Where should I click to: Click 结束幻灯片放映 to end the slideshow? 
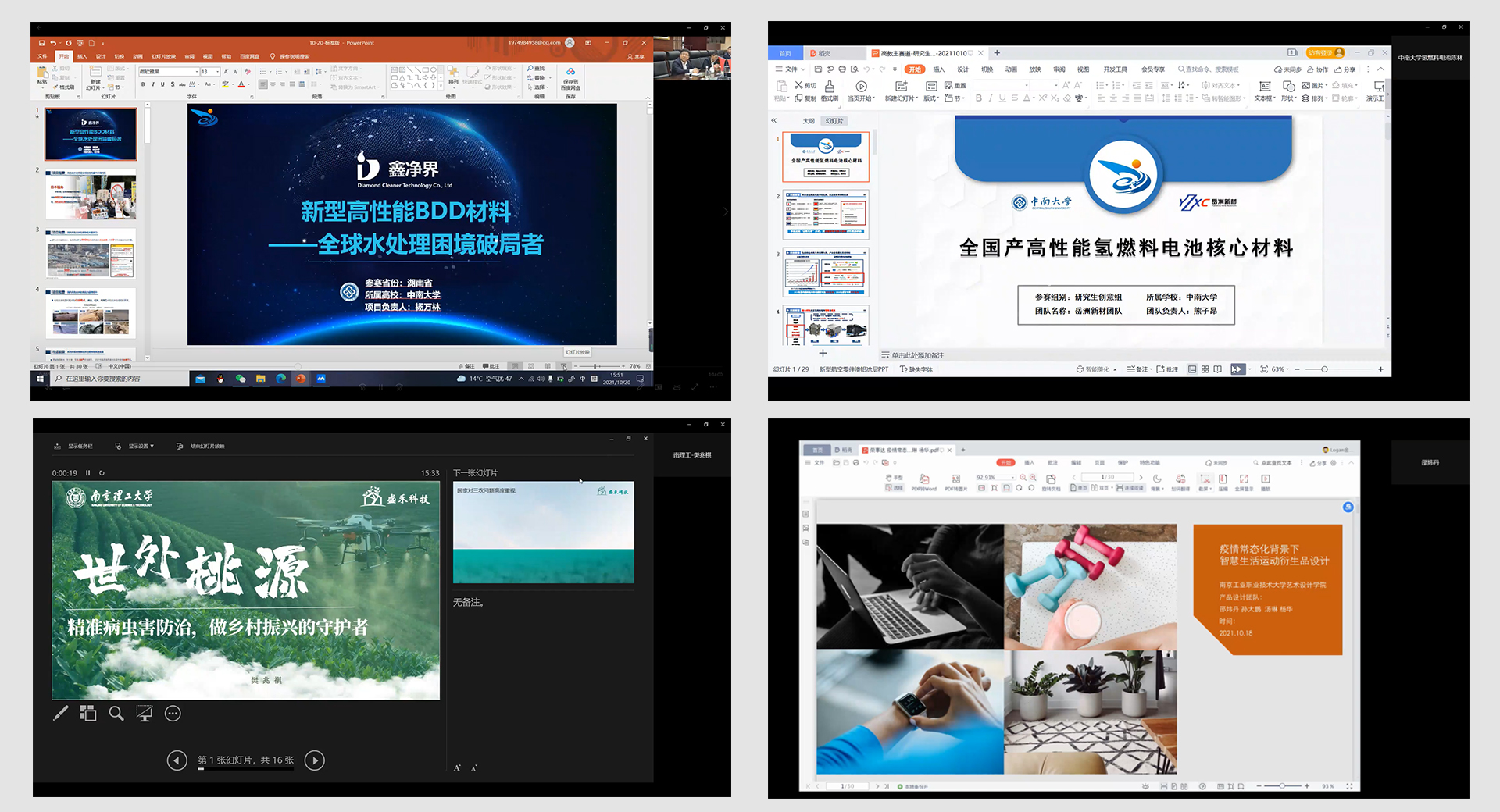206,447
